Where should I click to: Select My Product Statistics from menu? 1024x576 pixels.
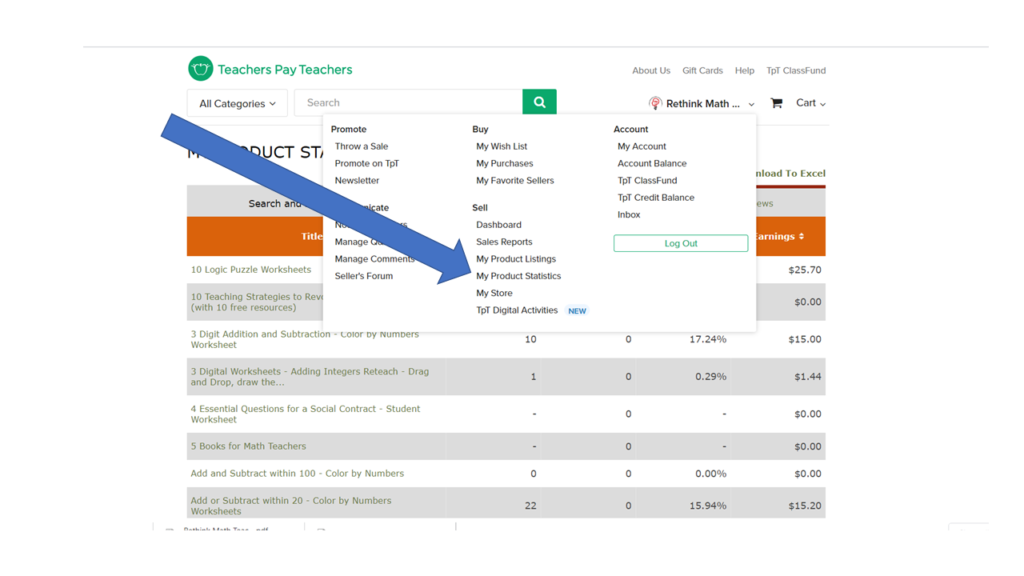518,276
